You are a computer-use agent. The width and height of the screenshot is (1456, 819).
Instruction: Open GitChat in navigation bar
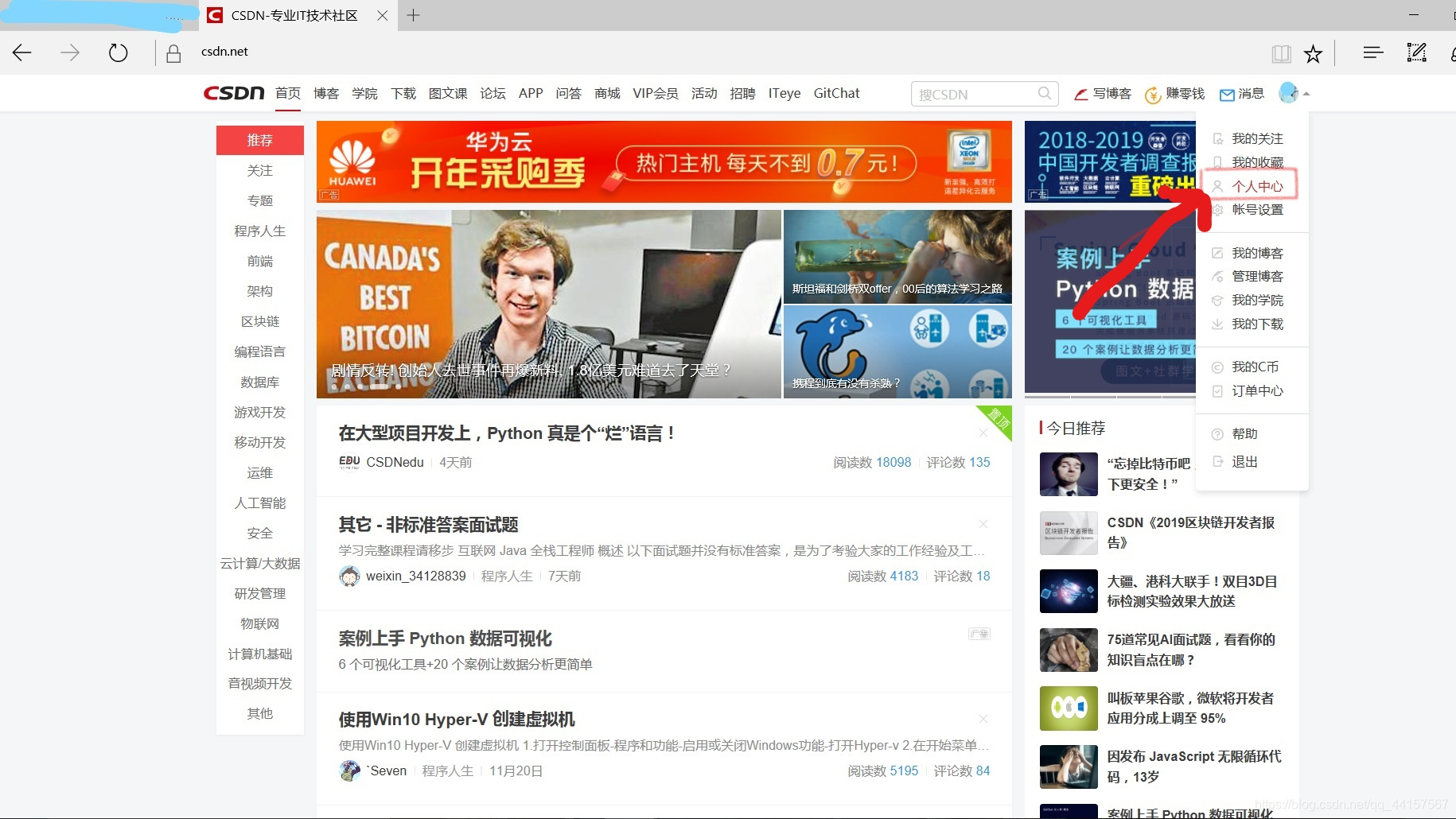click(836, 93)
